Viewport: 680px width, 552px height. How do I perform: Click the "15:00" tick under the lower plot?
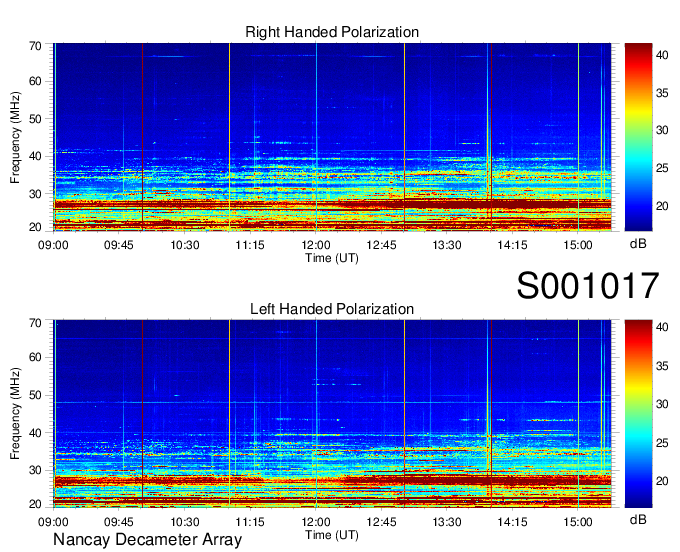point(578,522)
